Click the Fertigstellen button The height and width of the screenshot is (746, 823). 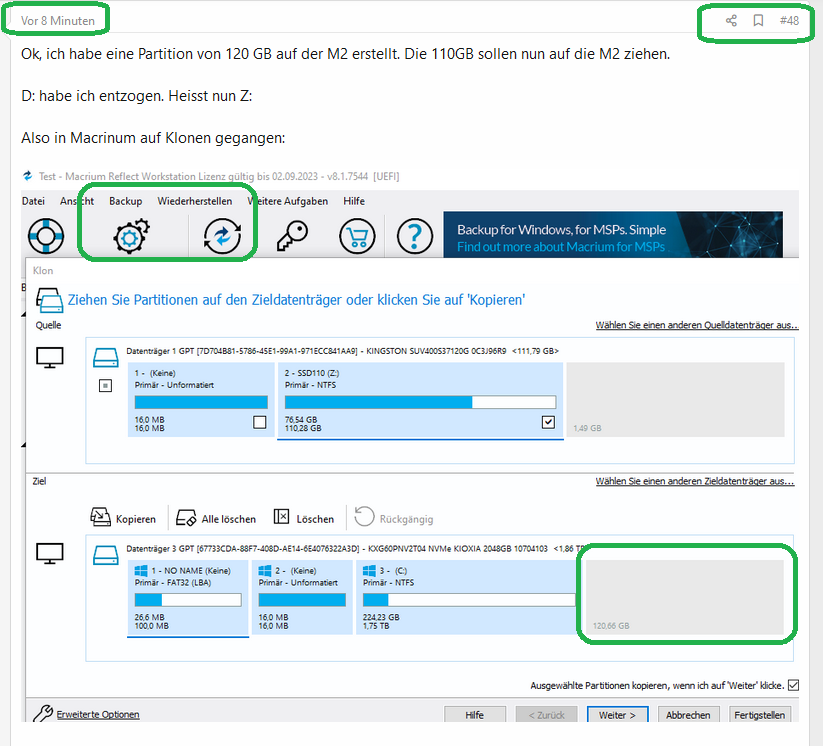point(759,715)
